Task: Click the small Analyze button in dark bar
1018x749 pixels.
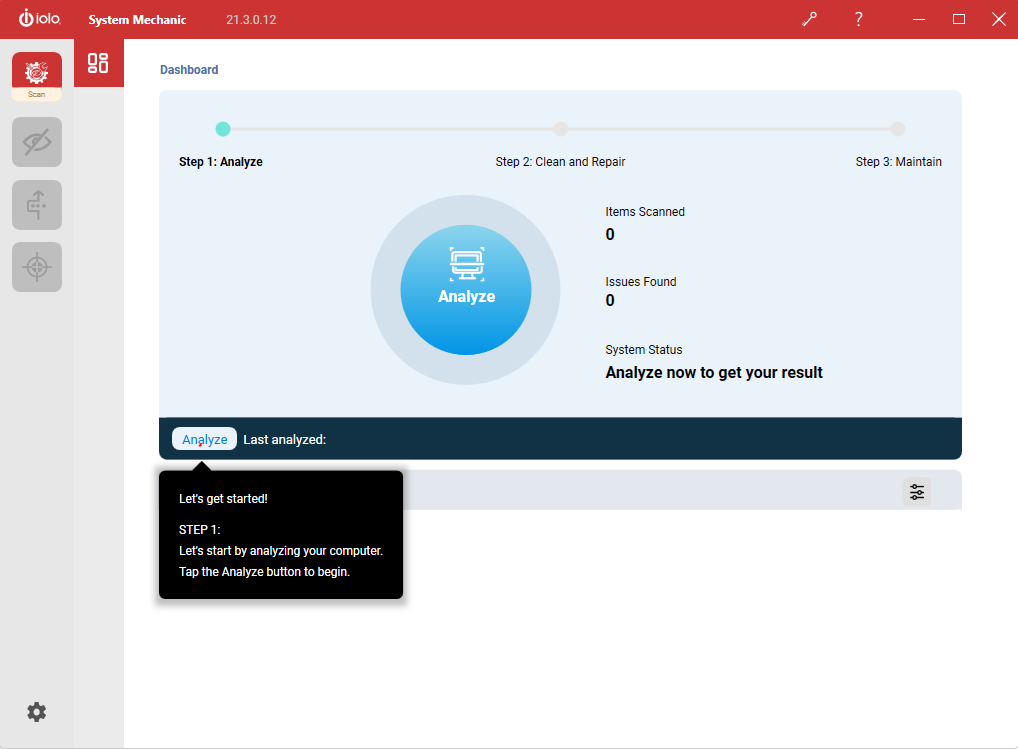Action: 205,439
